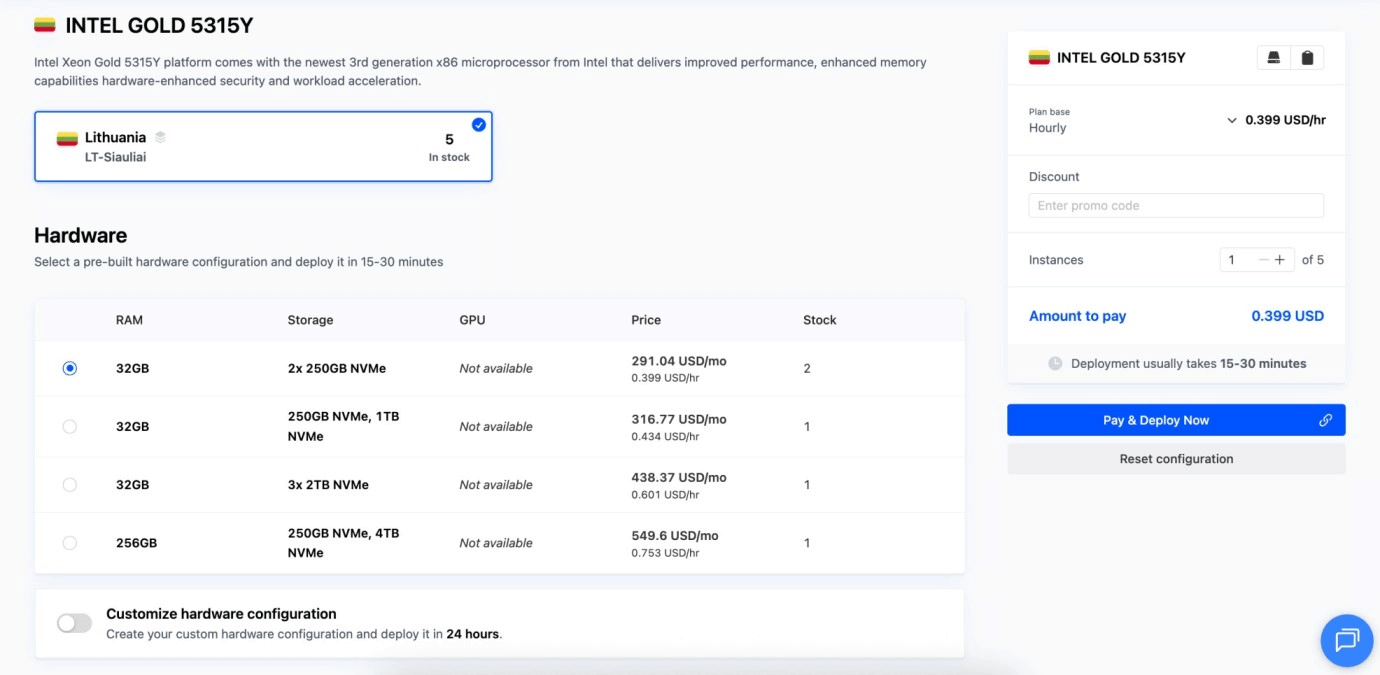The width and height of the screenshot is (1380, 675).
Task: Click the hard drive icon in summary panel
Action: coord(1273,58)
